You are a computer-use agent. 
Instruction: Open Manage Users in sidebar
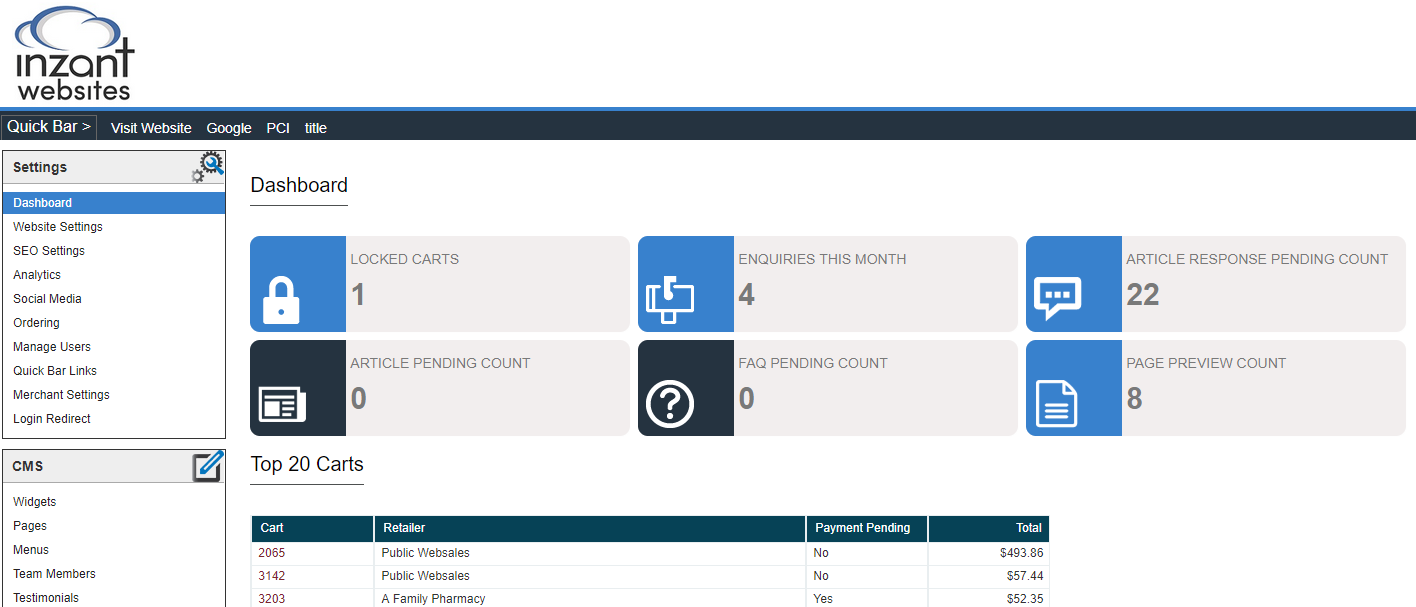[x=52, y=347]
